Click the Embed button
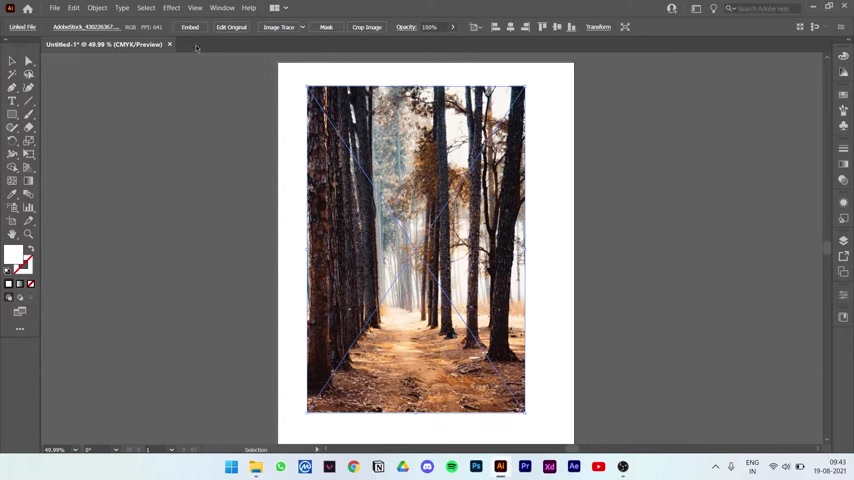The width and height of the screenshot is (854, 480). (x=190, y=27)
